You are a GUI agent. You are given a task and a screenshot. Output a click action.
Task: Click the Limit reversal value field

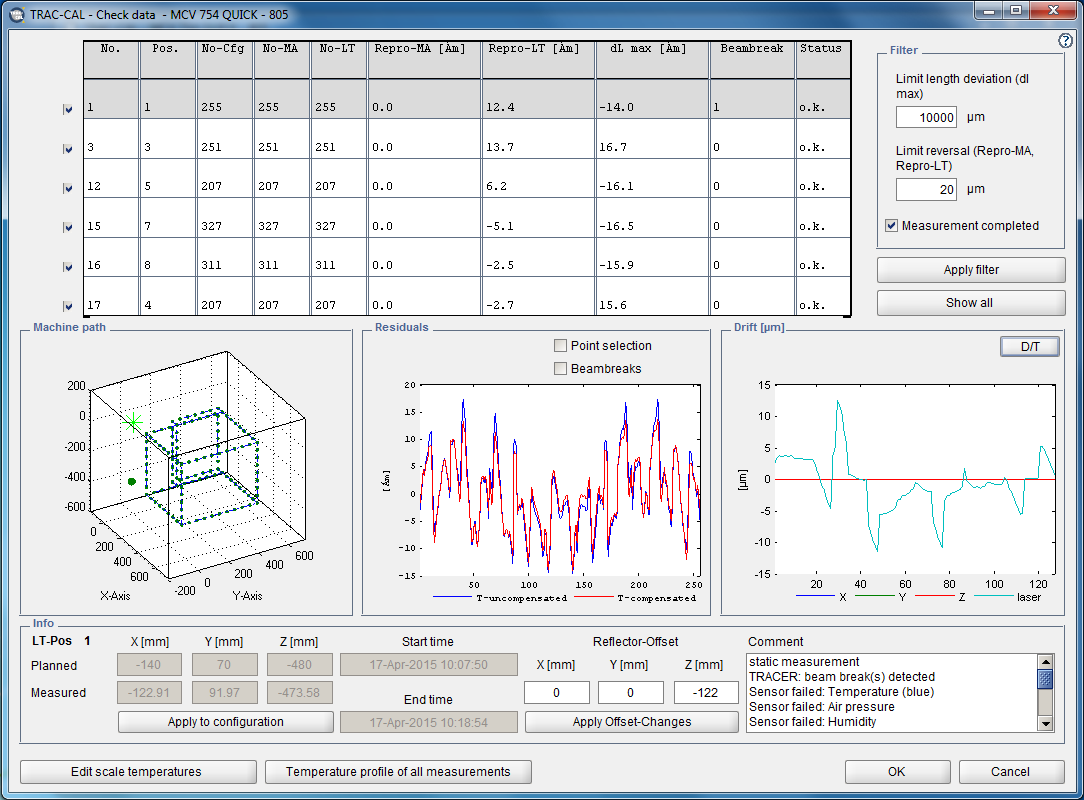point(926,189)
